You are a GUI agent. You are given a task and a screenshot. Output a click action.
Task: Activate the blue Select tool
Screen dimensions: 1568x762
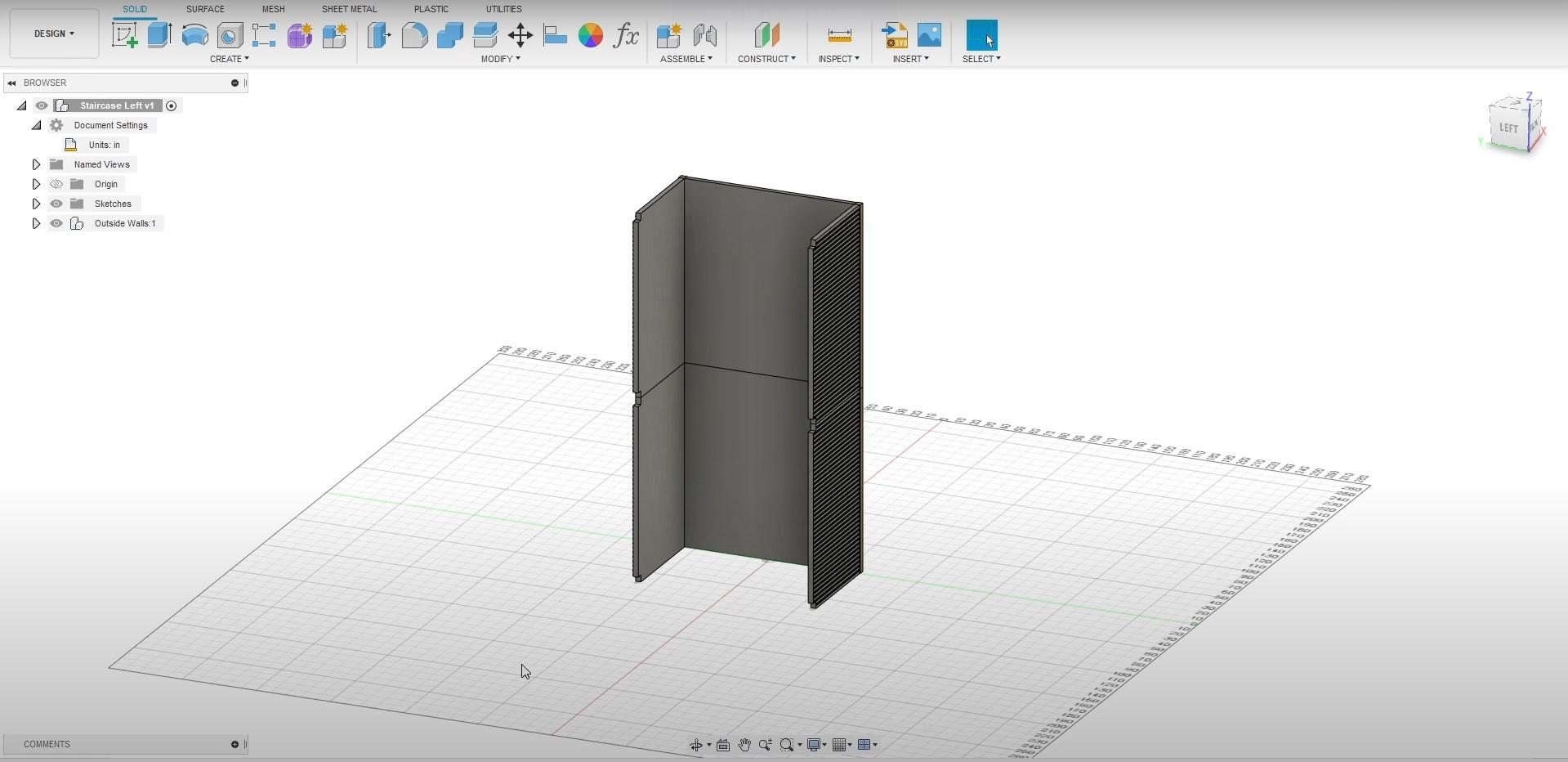[981, 35]
